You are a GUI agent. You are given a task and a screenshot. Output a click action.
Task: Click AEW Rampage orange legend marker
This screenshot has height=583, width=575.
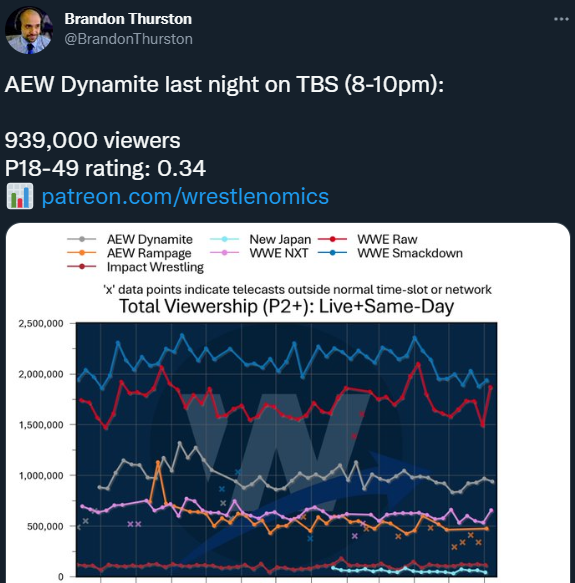(82, 253)
